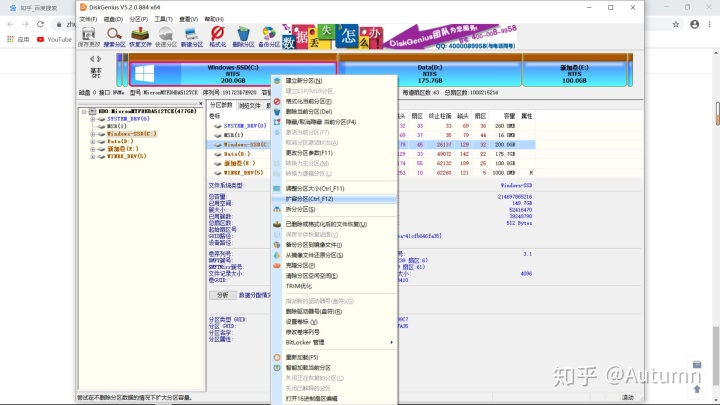Click the 格式化 format toolbar icon
Viewport: 720px width, 405px height.
point(217,37)
